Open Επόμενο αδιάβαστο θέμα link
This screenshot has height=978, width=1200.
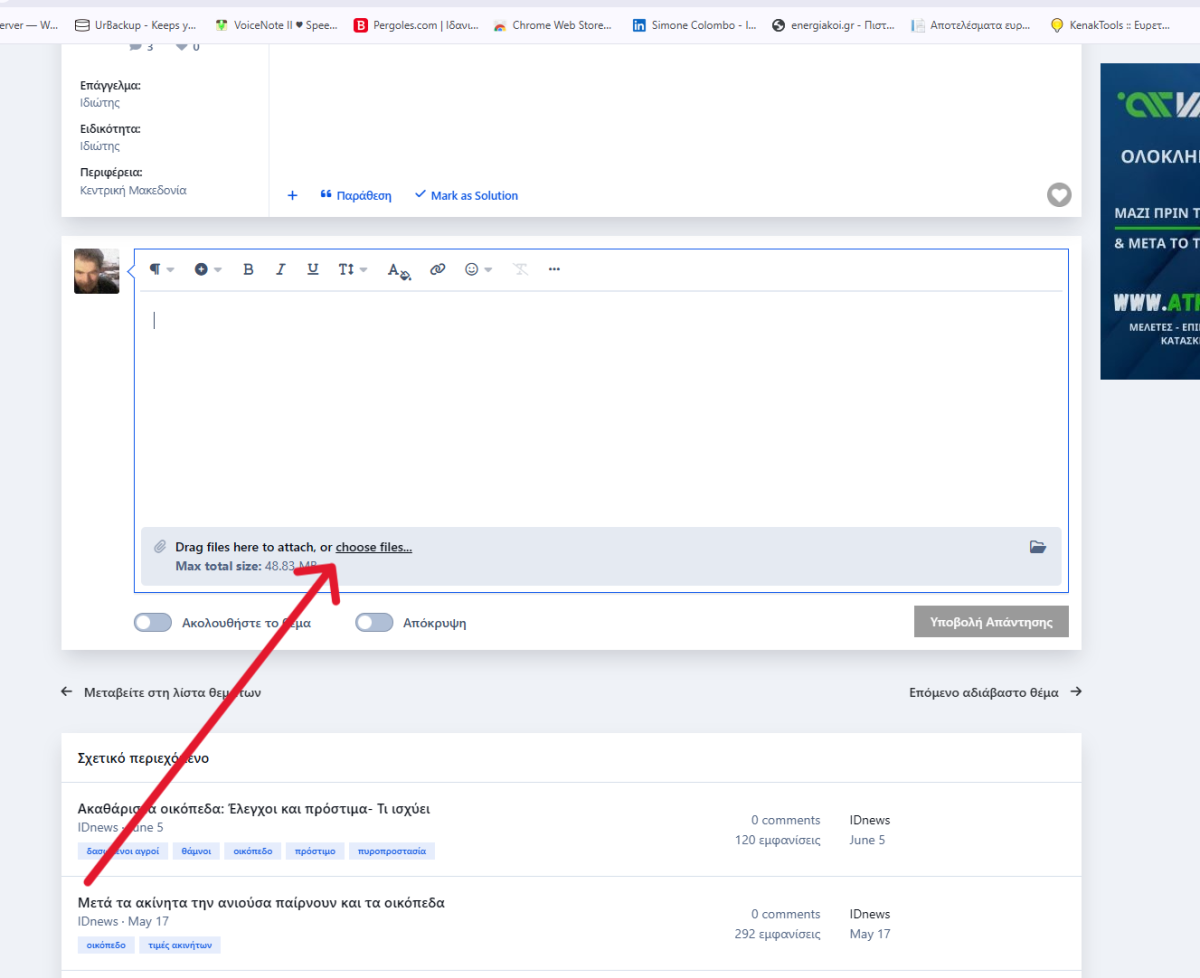(x=995, y=692)
